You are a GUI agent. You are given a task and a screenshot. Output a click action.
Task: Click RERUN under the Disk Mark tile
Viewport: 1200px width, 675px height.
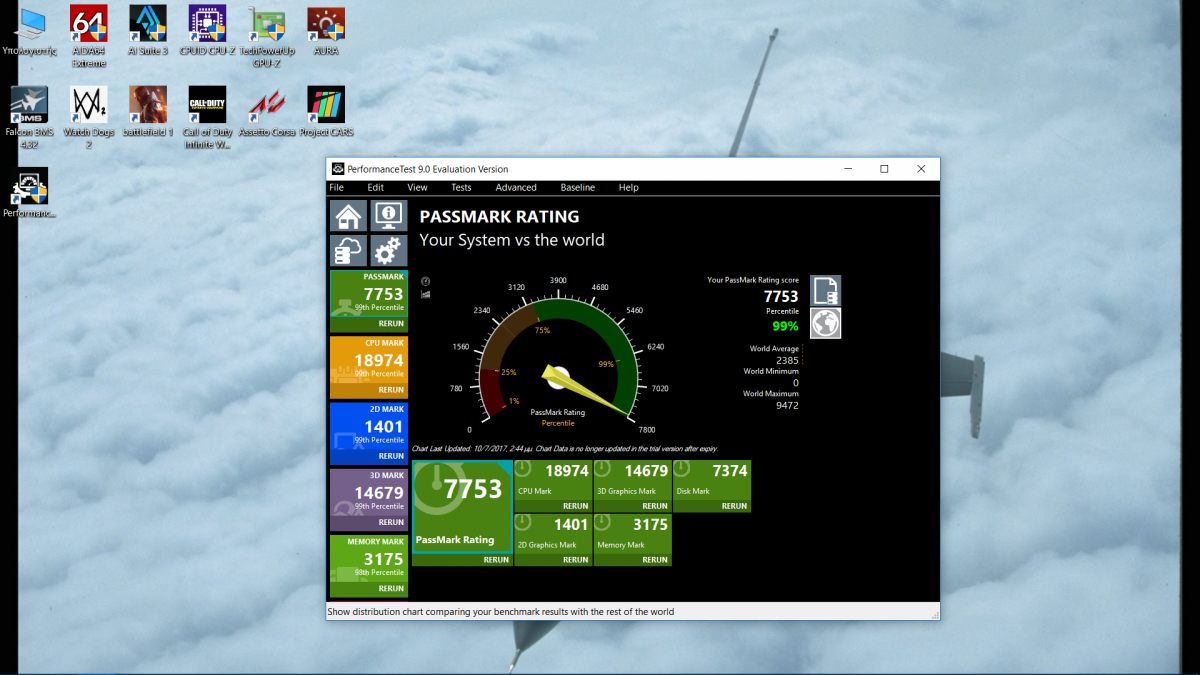(734, 506)
